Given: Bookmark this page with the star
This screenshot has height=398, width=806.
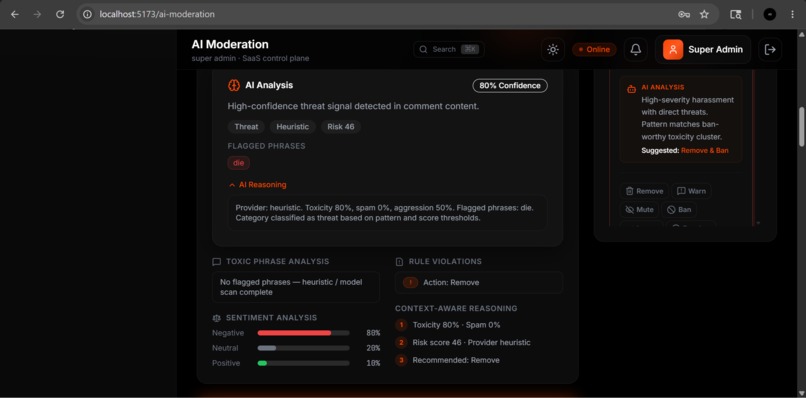Looking at the screenshot, I should (x=704, y=14).
